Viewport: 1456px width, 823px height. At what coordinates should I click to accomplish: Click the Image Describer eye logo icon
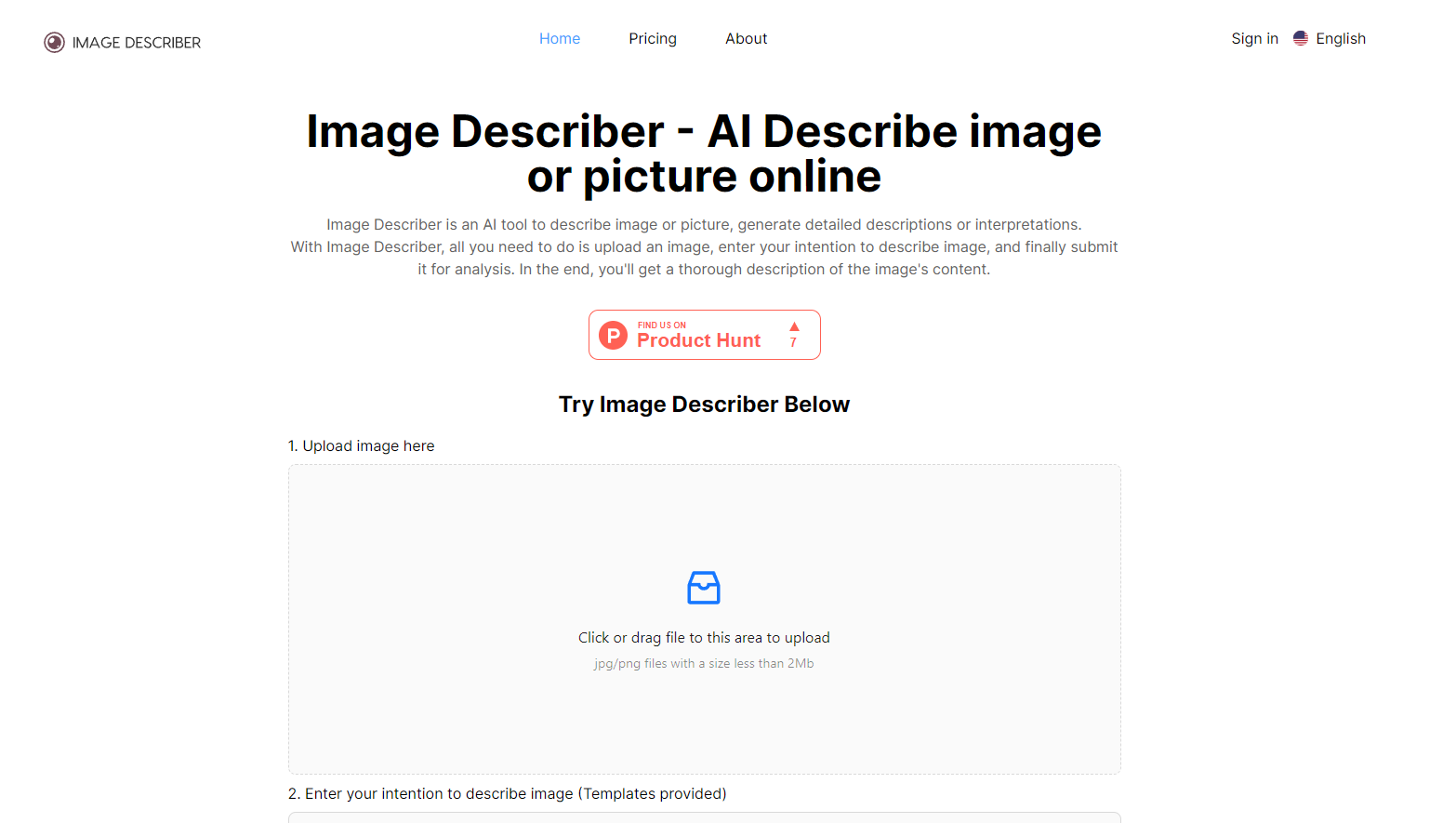coord(55,43)
